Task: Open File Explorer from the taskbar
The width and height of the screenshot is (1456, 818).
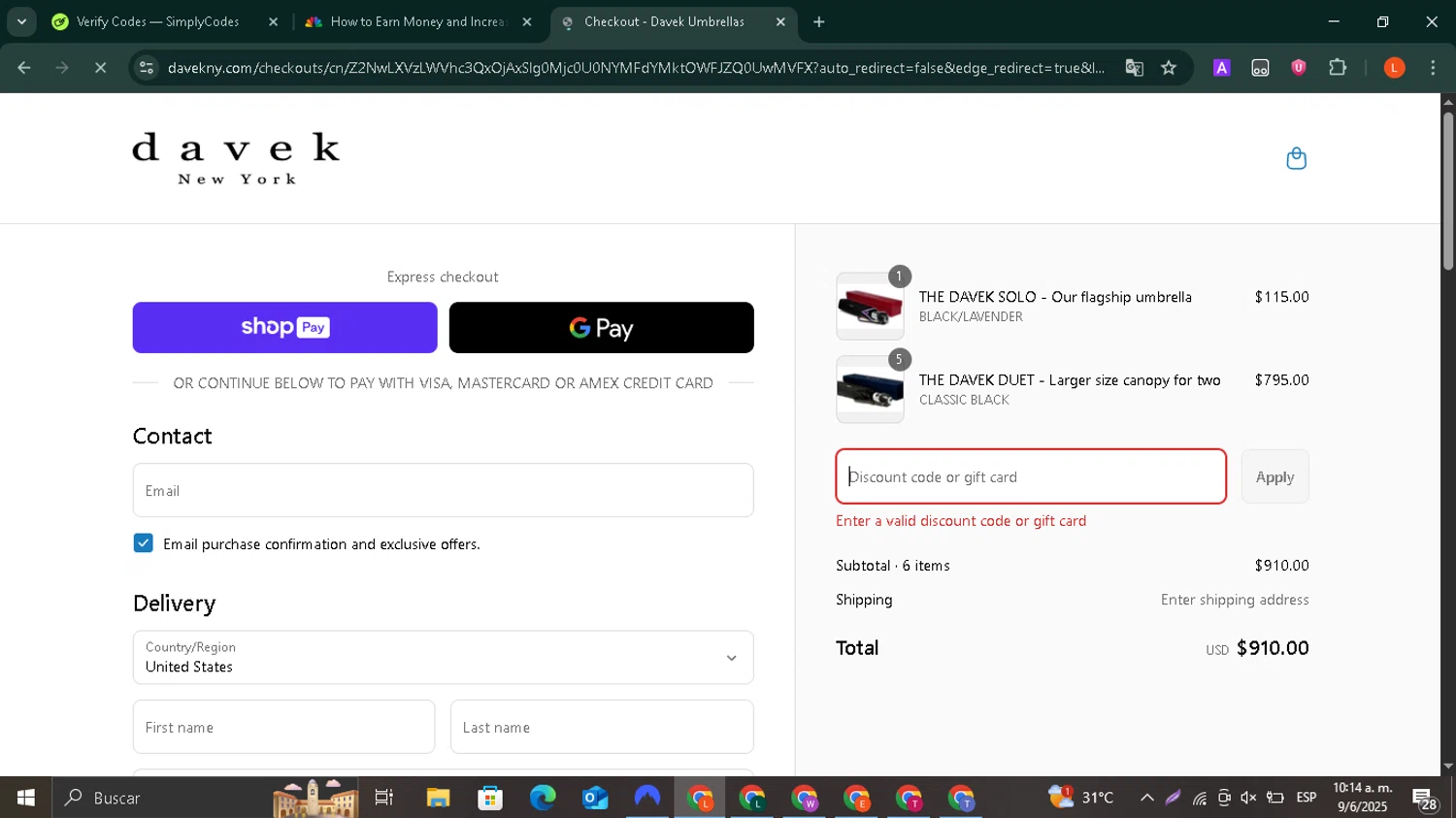Action: click(438, 798)
